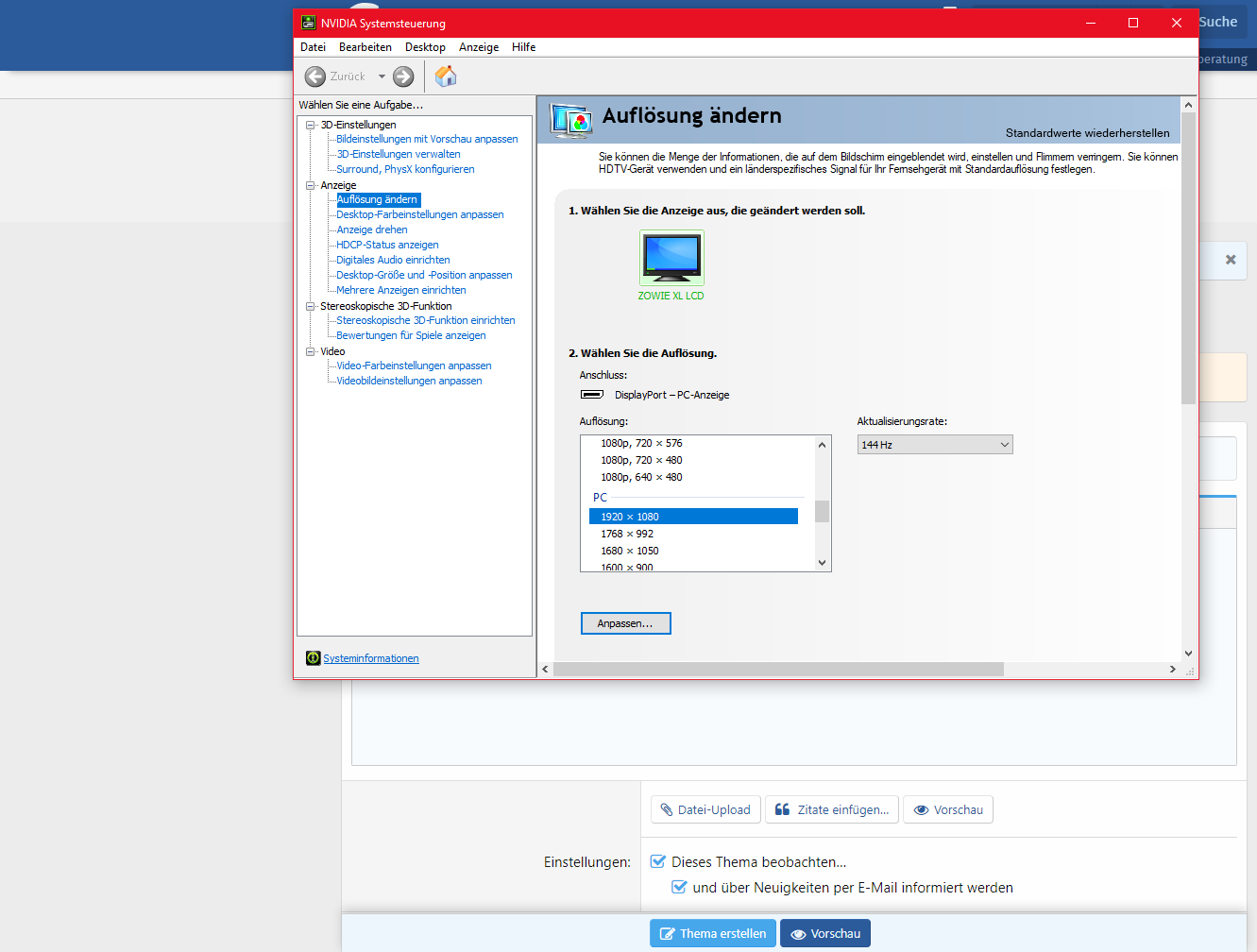The height and width of the screenshot is (952, 1257).
Task: Open the Datei menu
Action: pos(313,47)
